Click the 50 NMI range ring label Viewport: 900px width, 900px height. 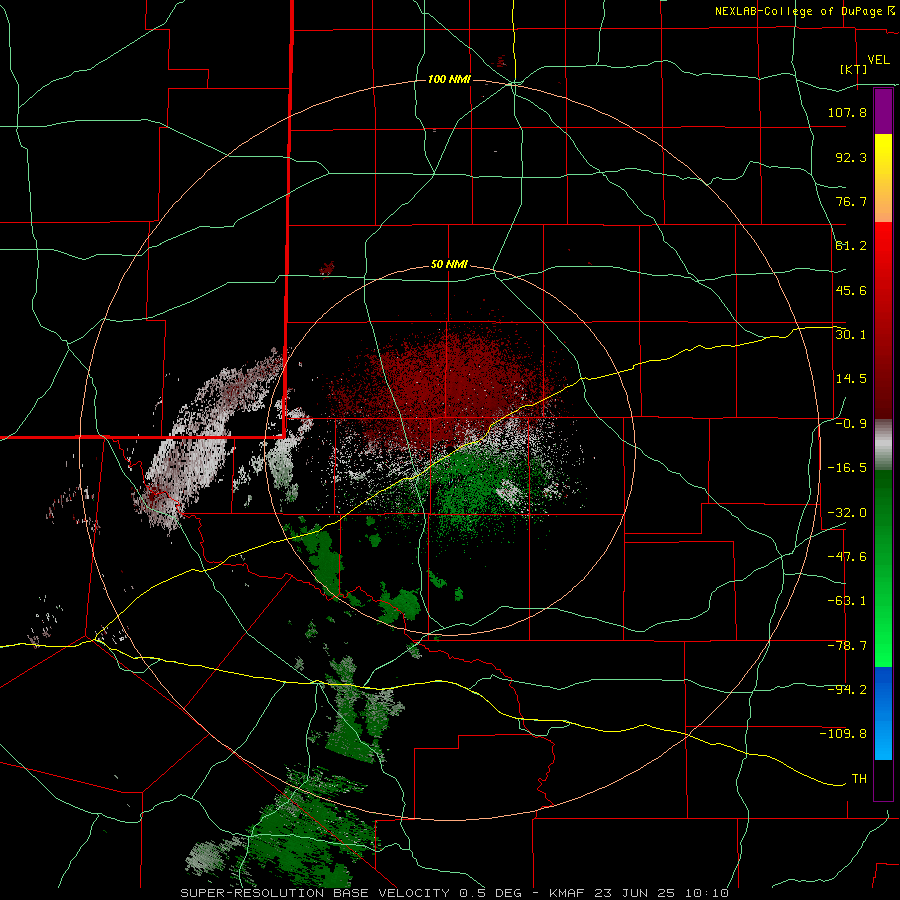pyautogui.click(x=449, y=265)
